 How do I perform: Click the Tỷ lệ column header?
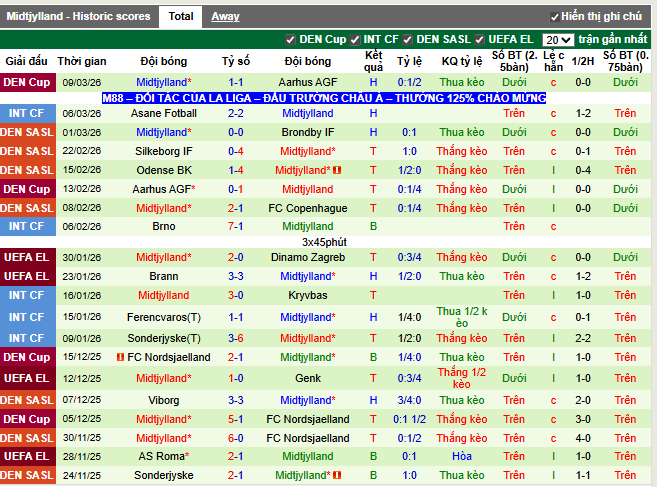click(409, 61)
